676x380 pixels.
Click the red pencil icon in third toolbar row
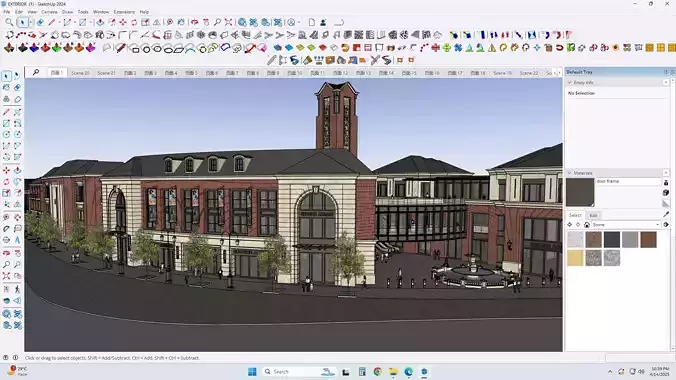[120, 48]
